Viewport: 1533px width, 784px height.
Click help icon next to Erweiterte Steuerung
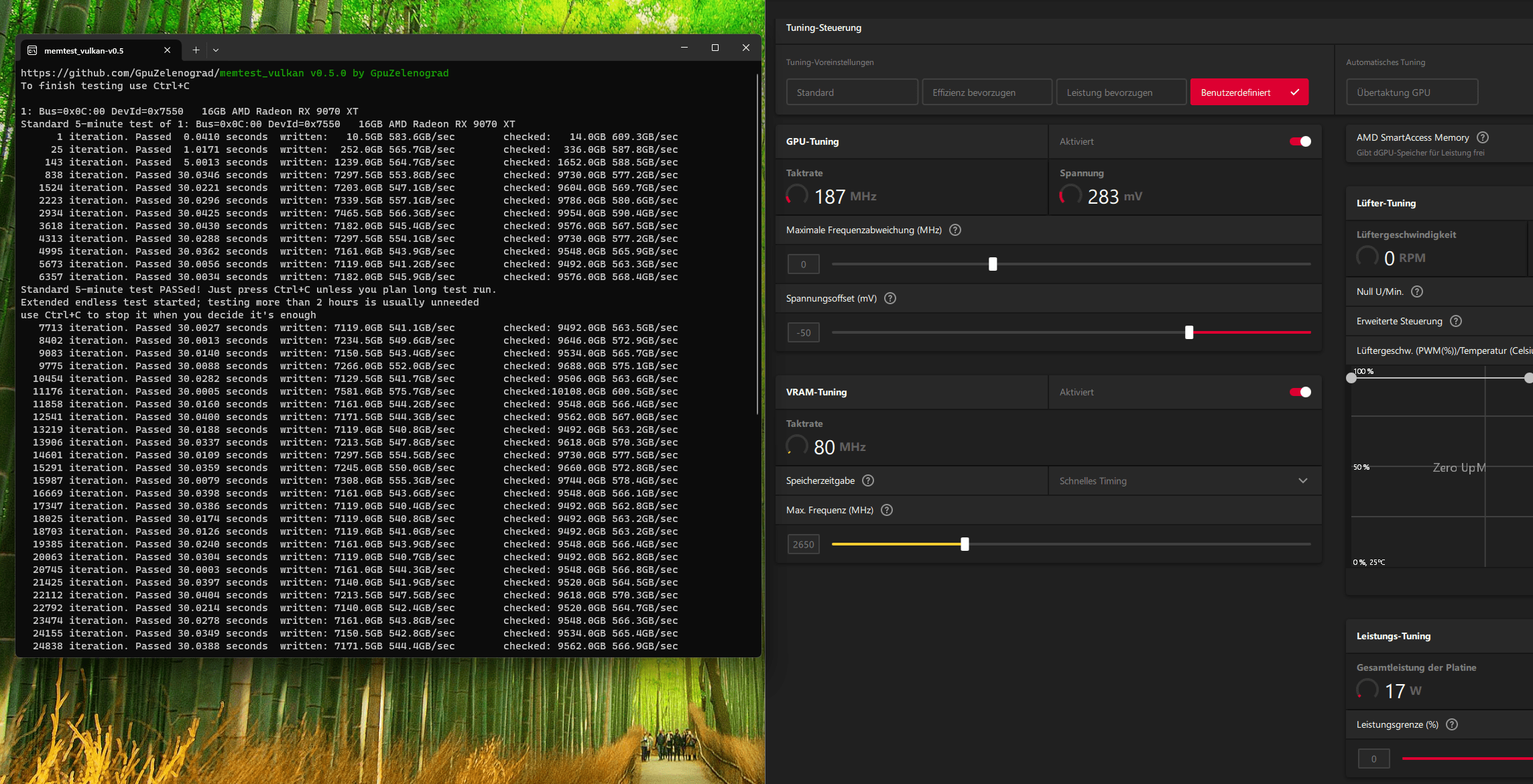click(x=1456, y=321)
